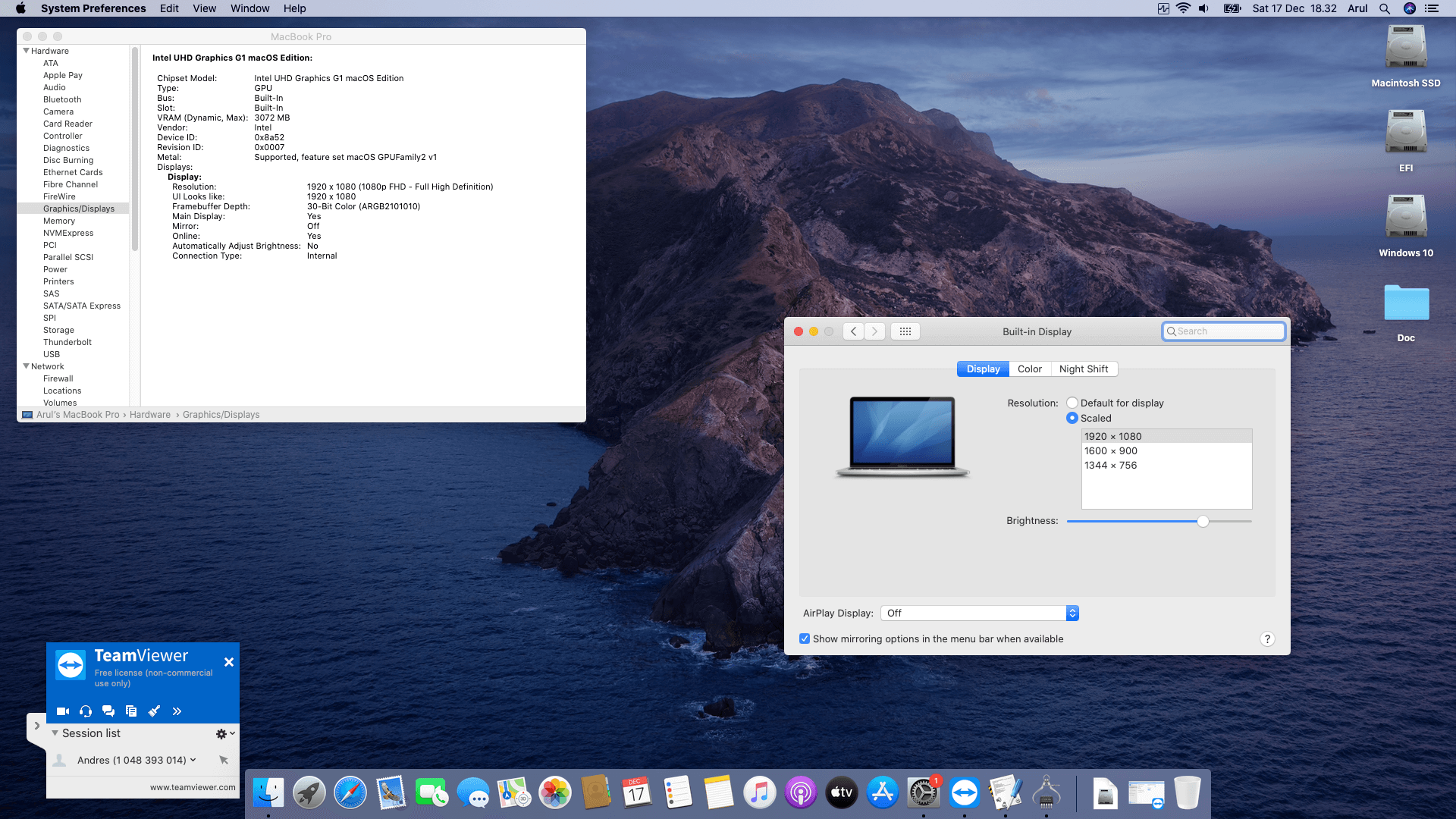Collapse the Hardware tree section
This screenshot has width=1456, height=819.
pyautogui.click(x=26, y=51)
